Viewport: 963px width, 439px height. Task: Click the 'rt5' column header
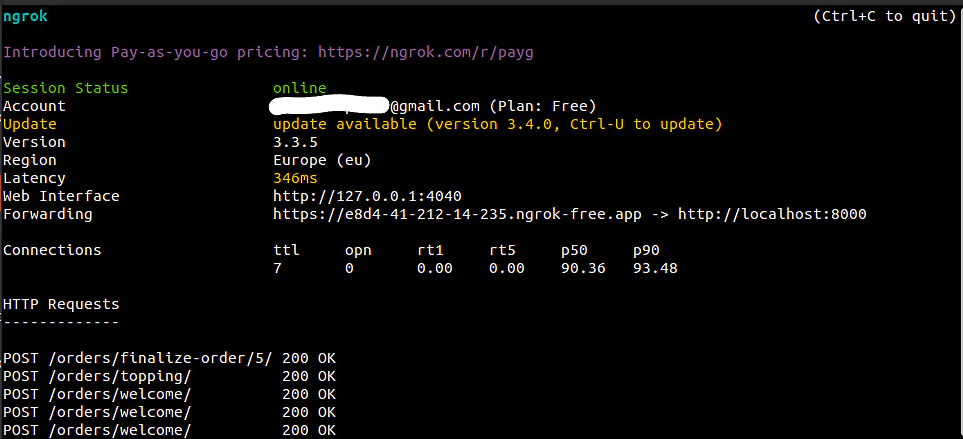coord(502,251)
